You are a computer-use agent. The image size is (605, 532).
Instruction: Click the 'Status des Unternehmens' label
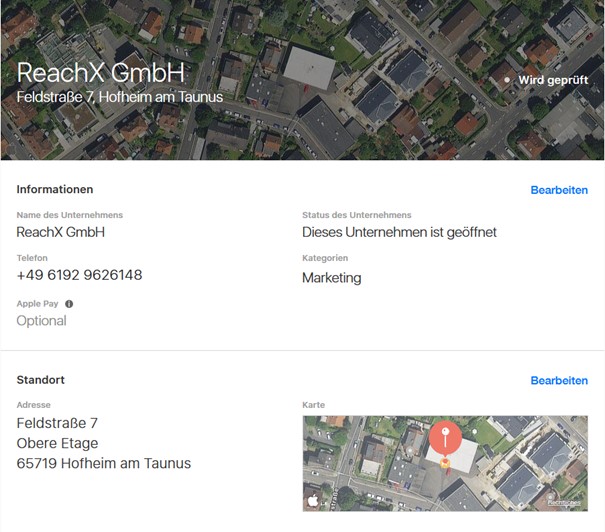[x=357, y=215]
